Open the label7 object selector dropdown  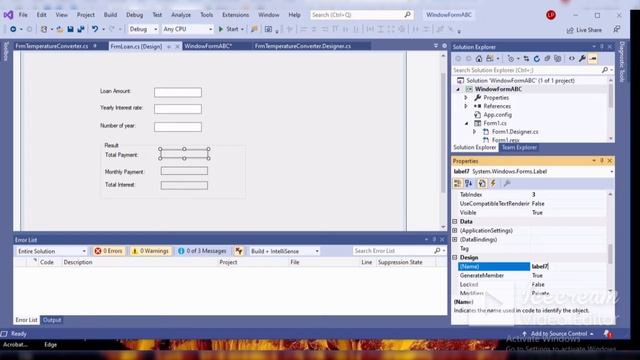pyautogui.click(x=611, y=172)
